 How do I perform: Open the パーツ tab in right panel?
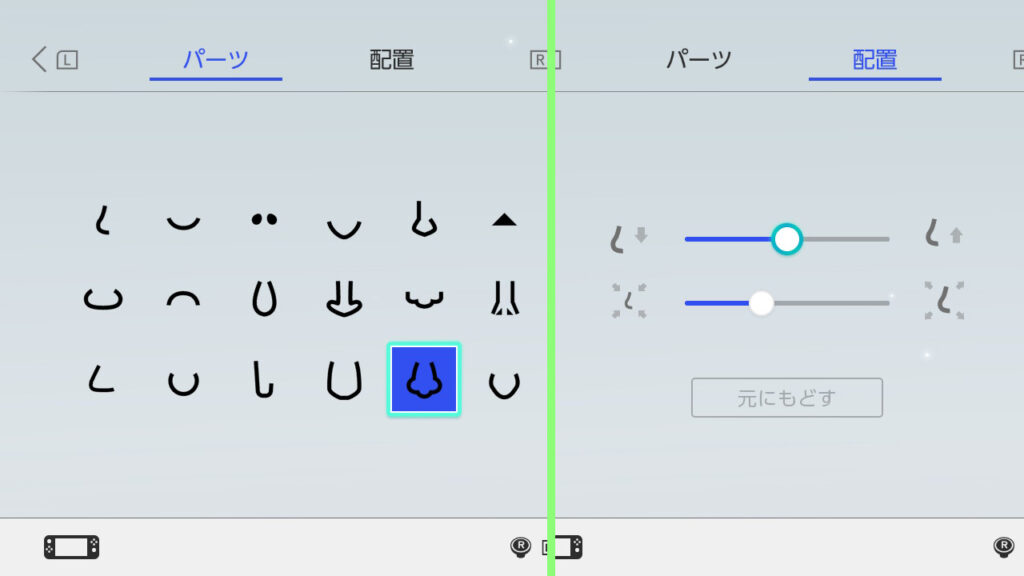(699, 60)
